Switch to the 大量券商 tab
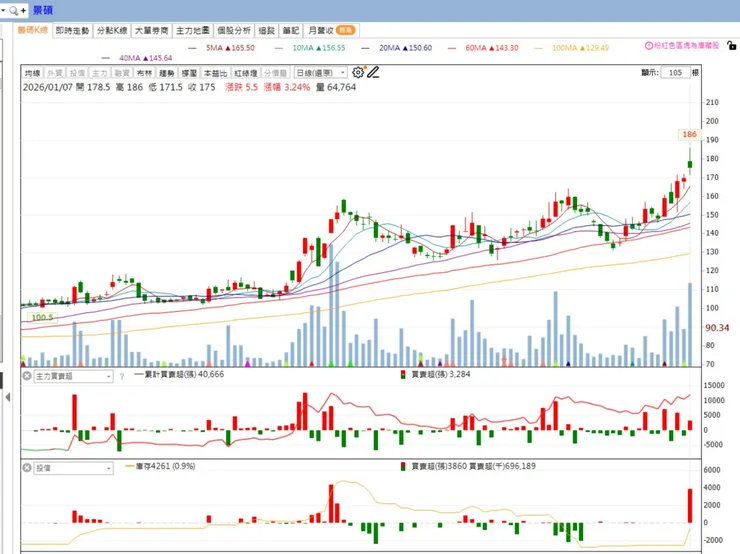This screenshot has width=740, height=554. coord(151,30)
